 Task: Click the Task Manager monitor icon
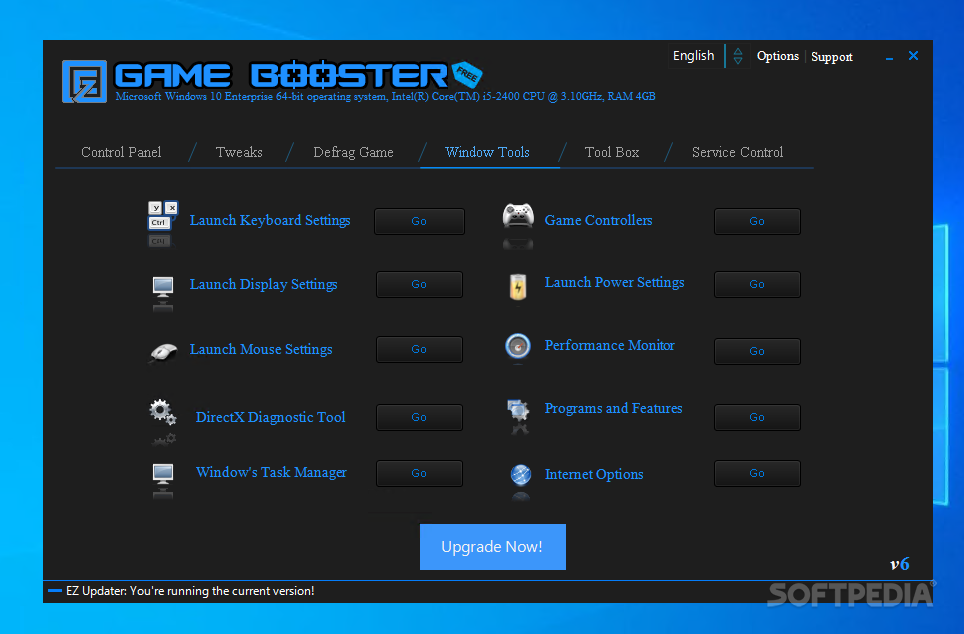pos(163,474)
